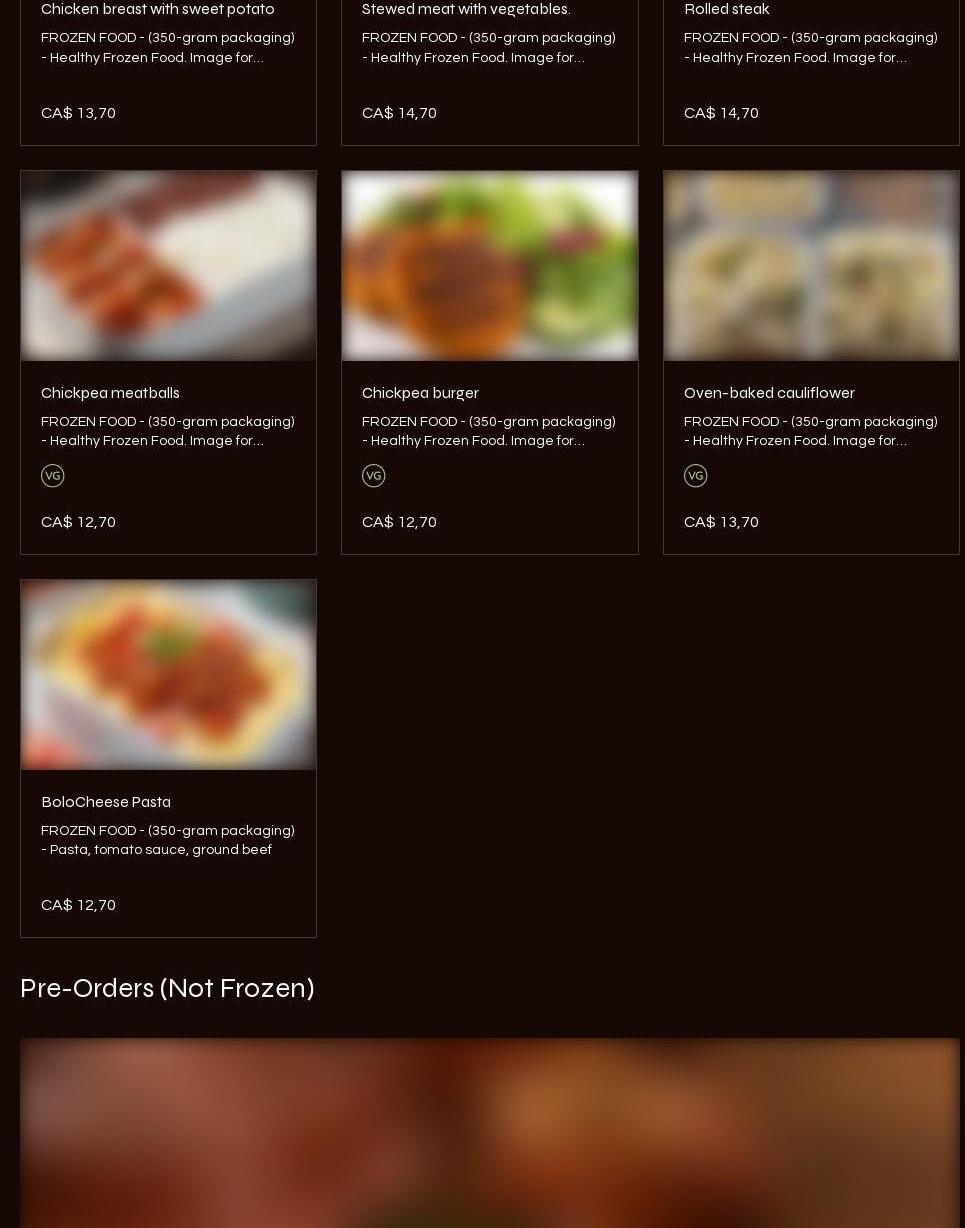Select the Chickpea meatballs title
The height and width of the screenshot is (1228, 965).
(110, 393)
